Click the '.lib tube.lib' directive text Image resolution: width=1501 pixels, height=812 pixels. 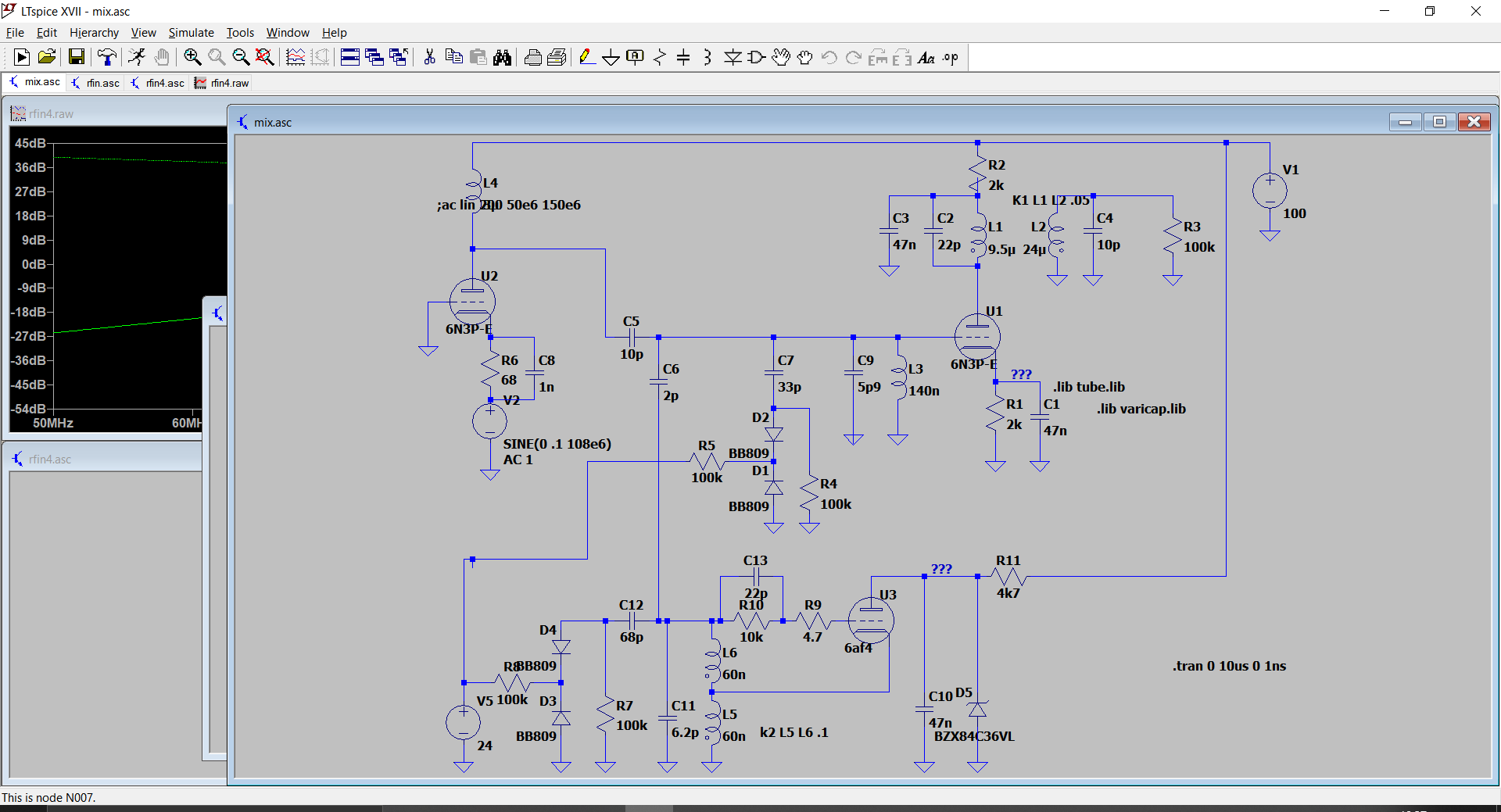click(x=1088, y=387)
